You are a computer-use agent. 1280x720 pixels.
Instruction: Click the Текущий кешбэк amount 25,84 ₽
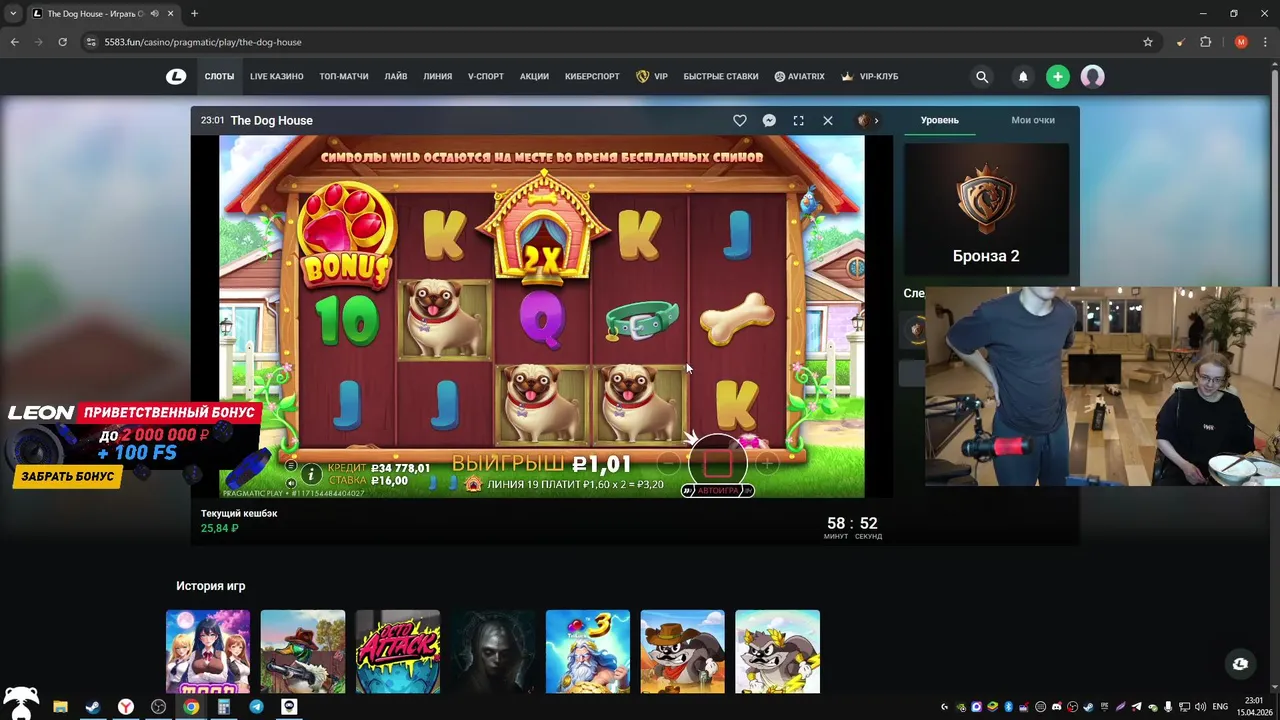point(220,528)
